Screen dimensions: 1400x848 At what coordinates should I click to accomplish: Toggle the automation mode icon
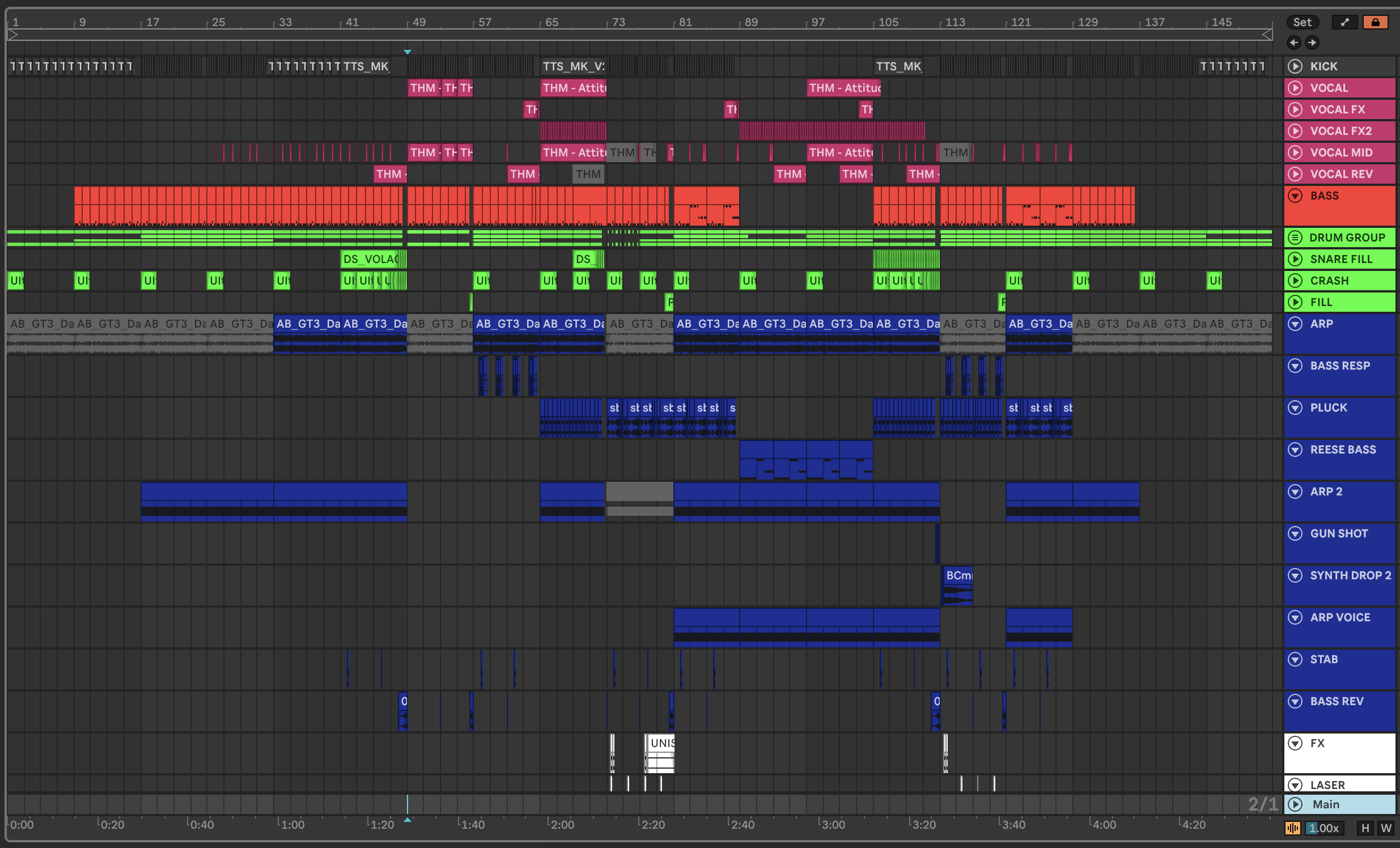pyautogui.click(x=1344, y=22)
